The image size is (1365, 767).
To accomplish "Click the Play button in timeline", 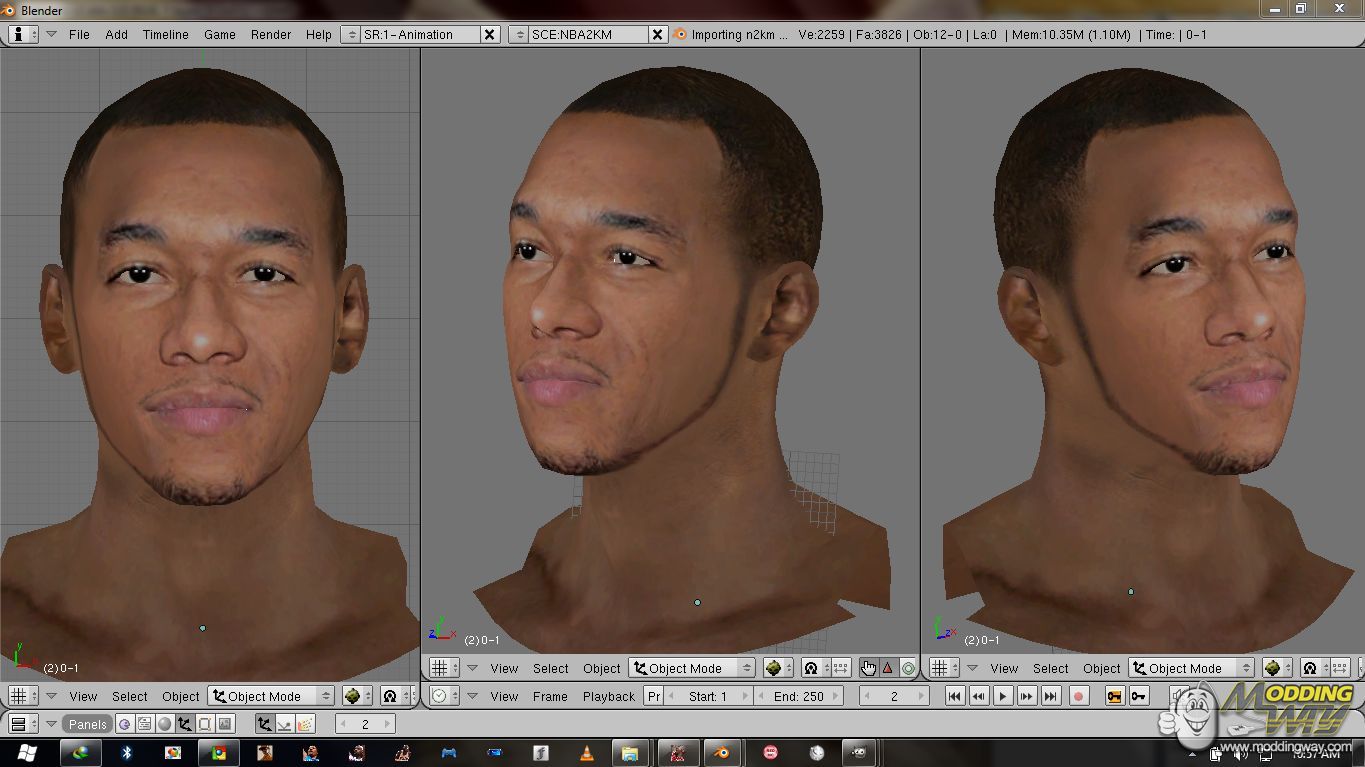I will tap(1003, 696).
